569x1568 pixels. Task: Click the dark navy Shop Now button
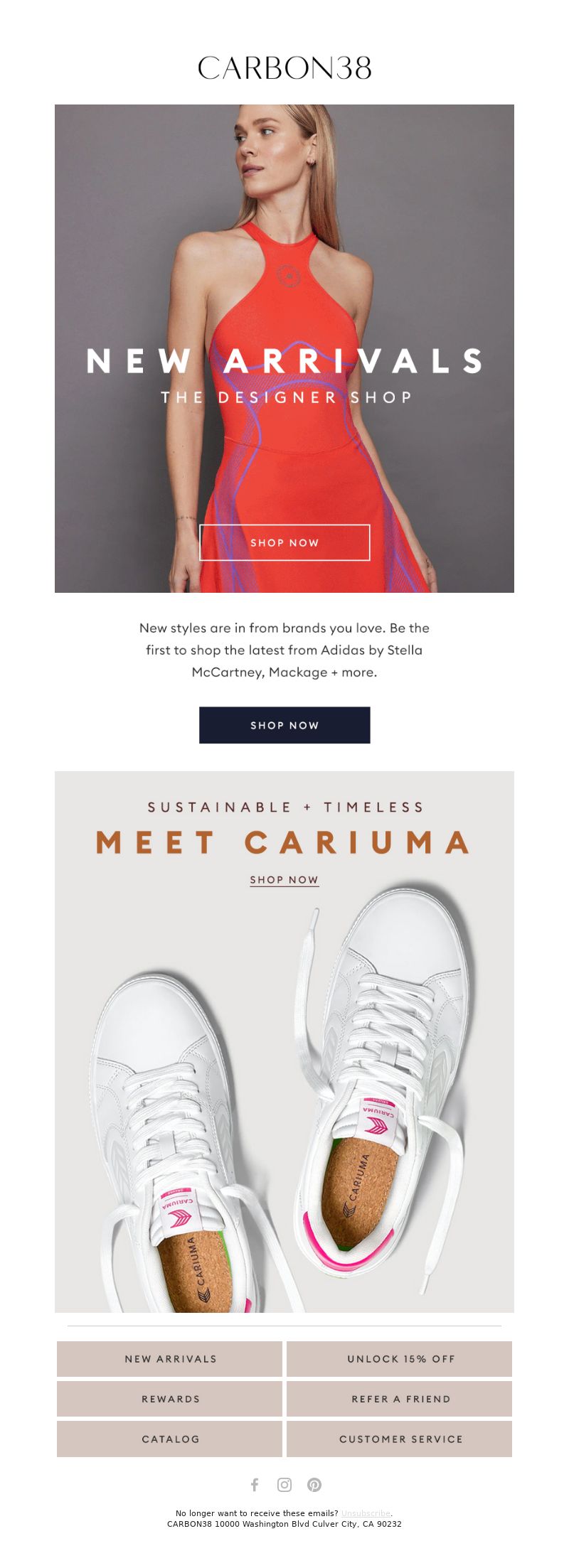click(x=284, y=725)
